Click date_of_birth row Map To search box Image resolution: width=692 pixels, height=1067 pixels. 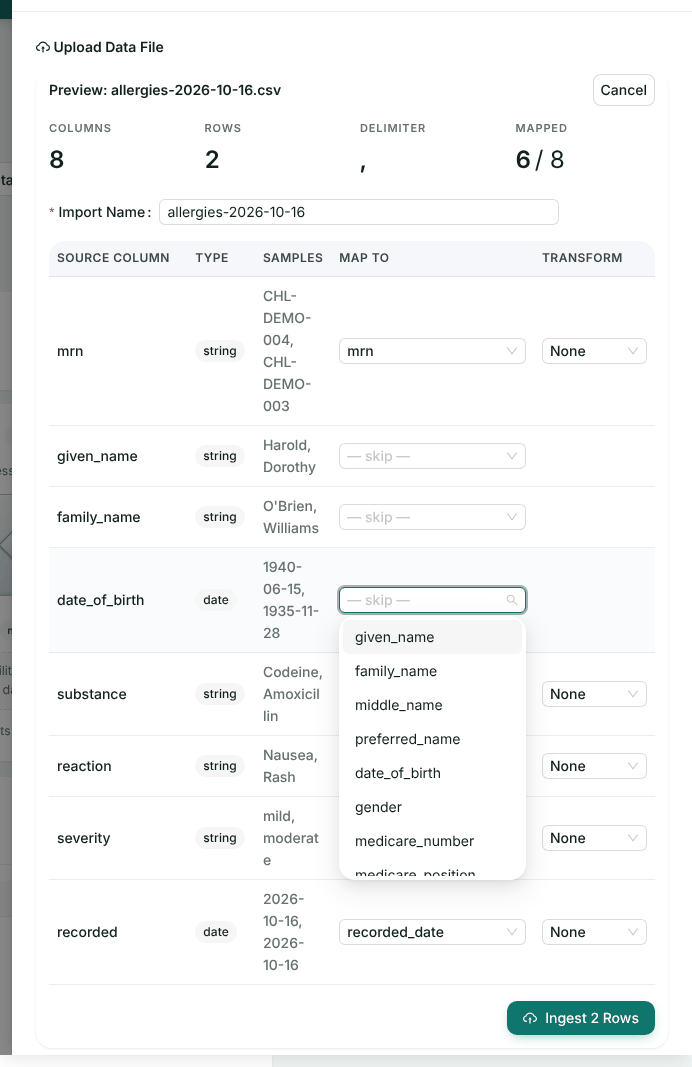[432, 600]
